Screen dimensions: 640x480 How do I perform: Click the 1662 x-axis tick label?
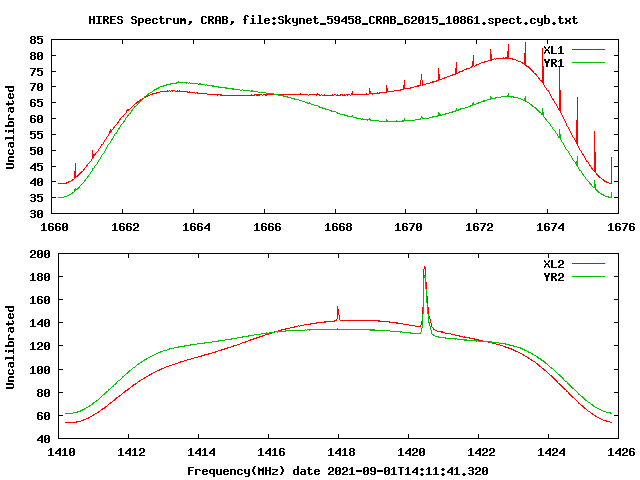point(125,227)
